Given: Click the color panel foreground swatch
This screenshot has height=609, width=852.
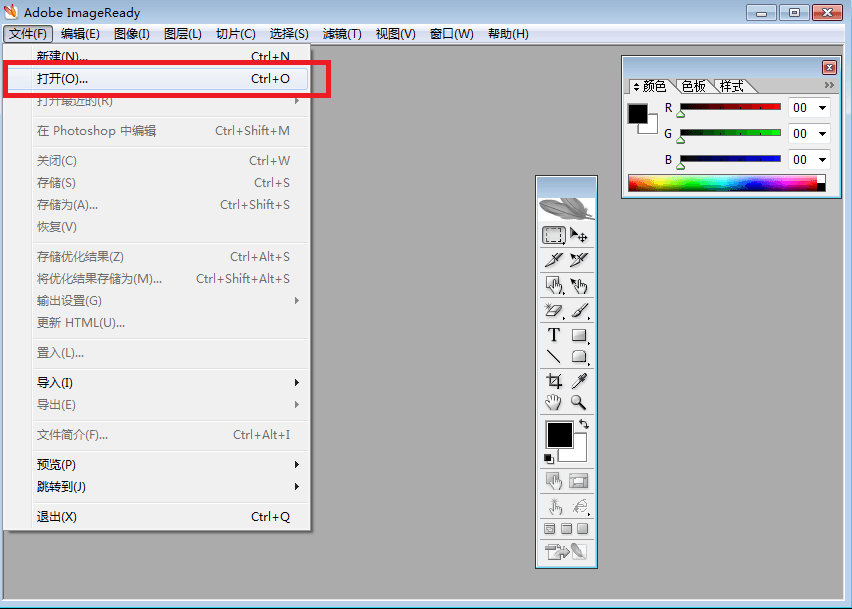Looking at the screenshot, I should coord(637,114).
